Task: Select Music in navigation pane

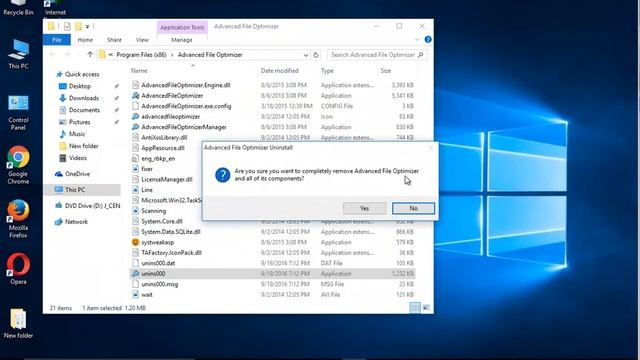Action: (77, 133)
